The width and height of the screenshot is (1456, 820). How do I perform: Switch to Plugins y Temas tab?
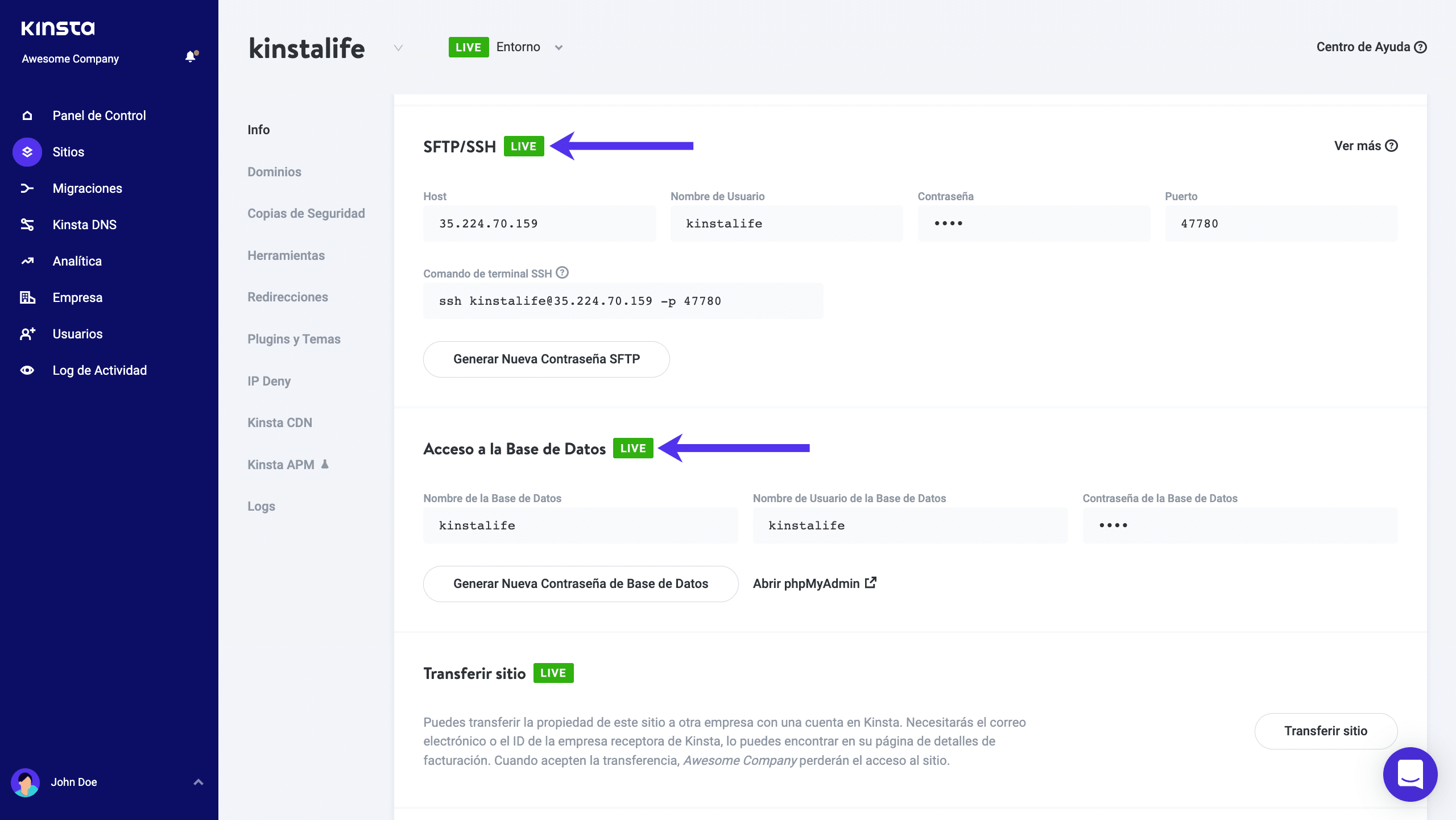click(x=294, y=339)
